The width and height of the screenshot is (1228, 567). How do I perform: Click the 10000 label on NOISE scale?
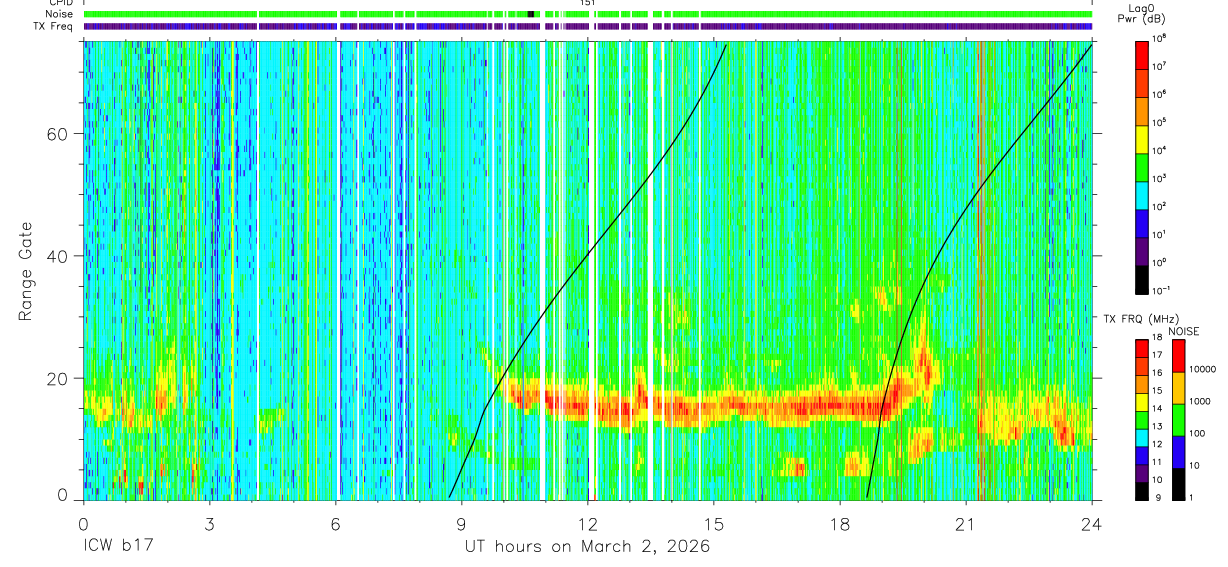click(1203, 369)
